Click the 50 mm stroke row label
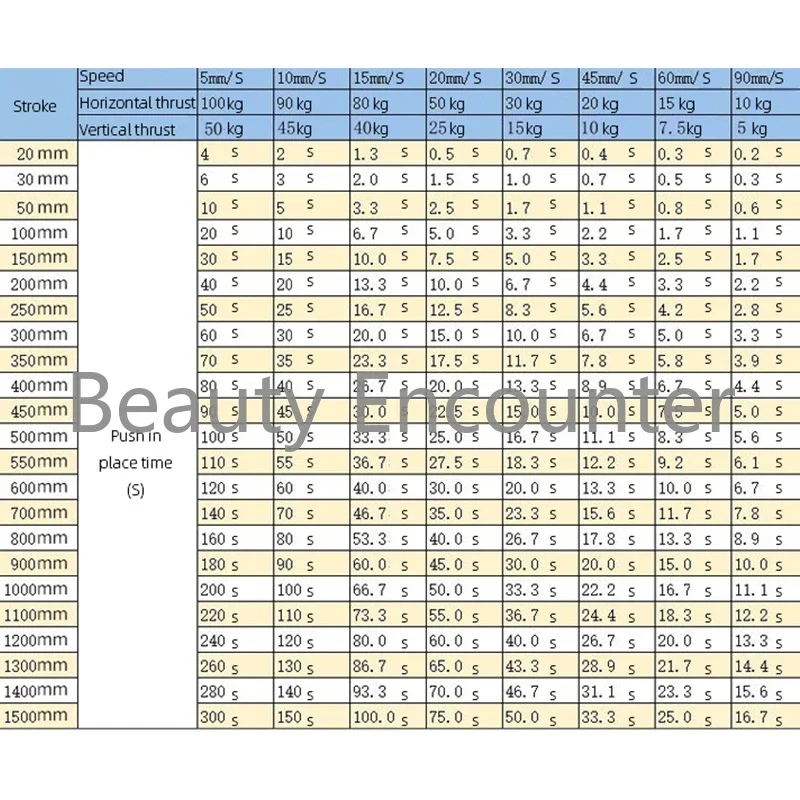 click(38, 207)
